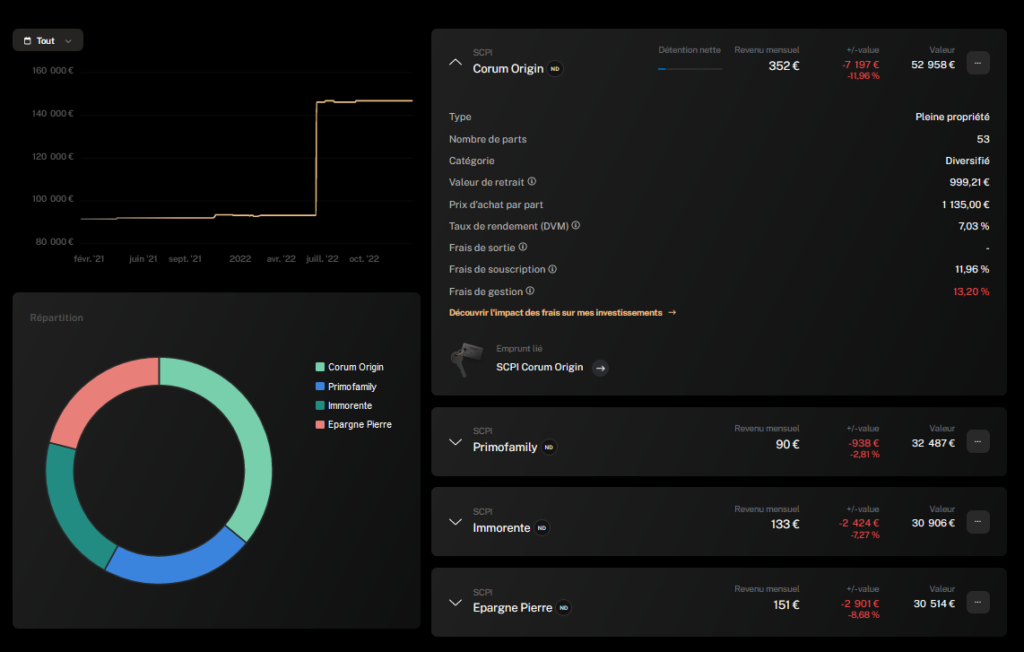Click the 160 000 € axis label
The width and height of the screenshot is (1024, 652).
(53, 71)
